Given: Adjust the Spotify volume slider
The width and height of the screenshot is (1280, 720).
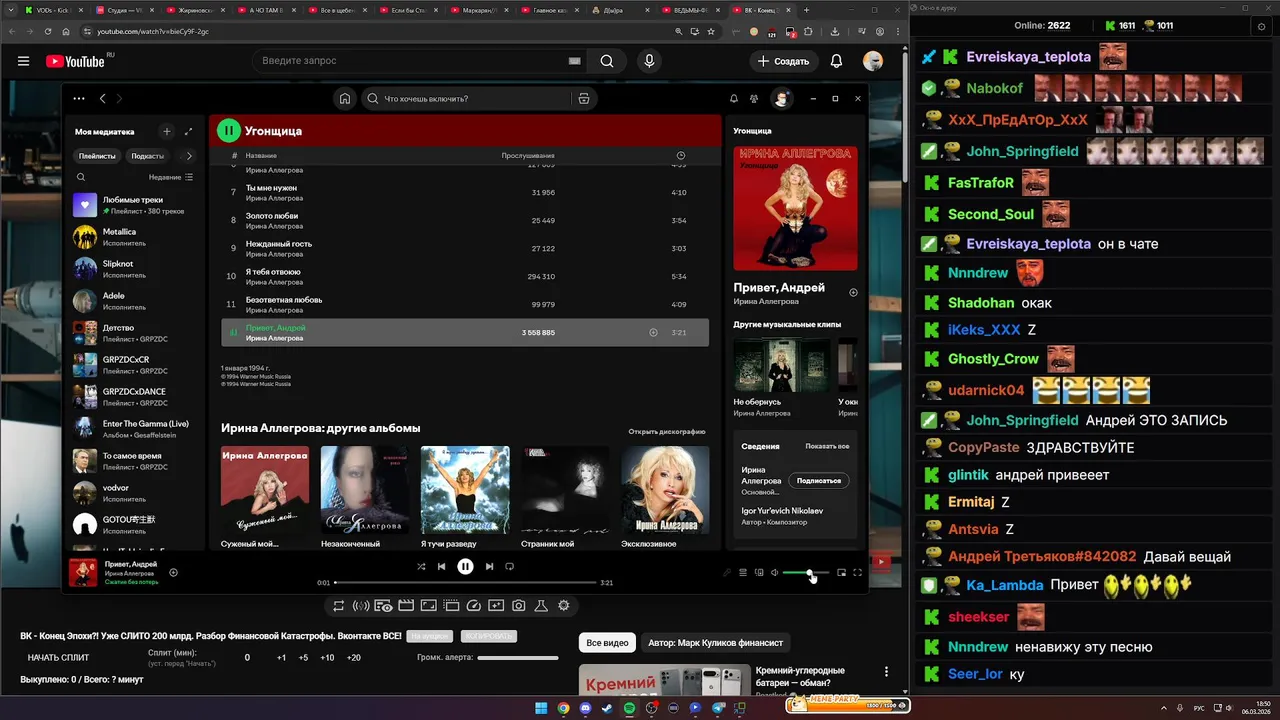Looking at the screenshot, I should click(x=805, y=573).
